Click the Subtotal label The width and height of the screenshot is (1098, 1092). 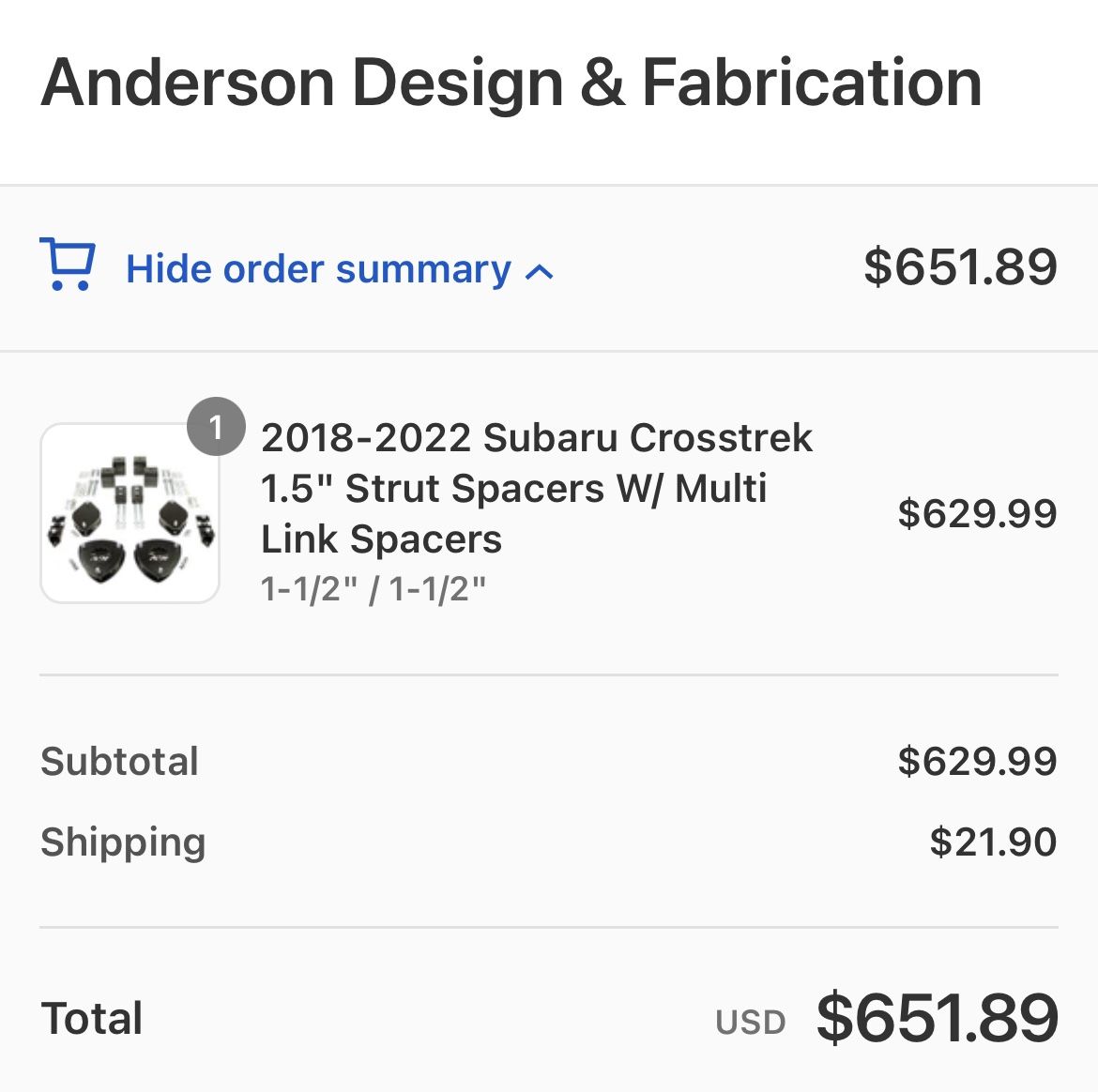tap(120, 762)
